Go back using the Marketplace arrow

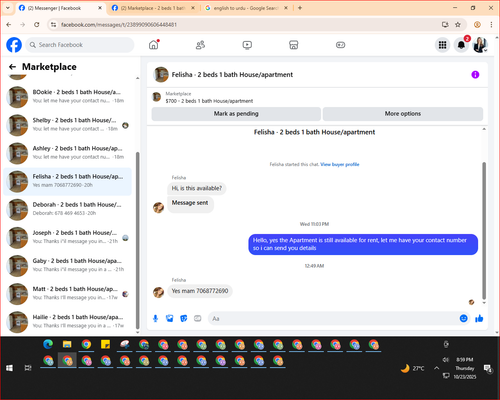(x=12, y=67)
